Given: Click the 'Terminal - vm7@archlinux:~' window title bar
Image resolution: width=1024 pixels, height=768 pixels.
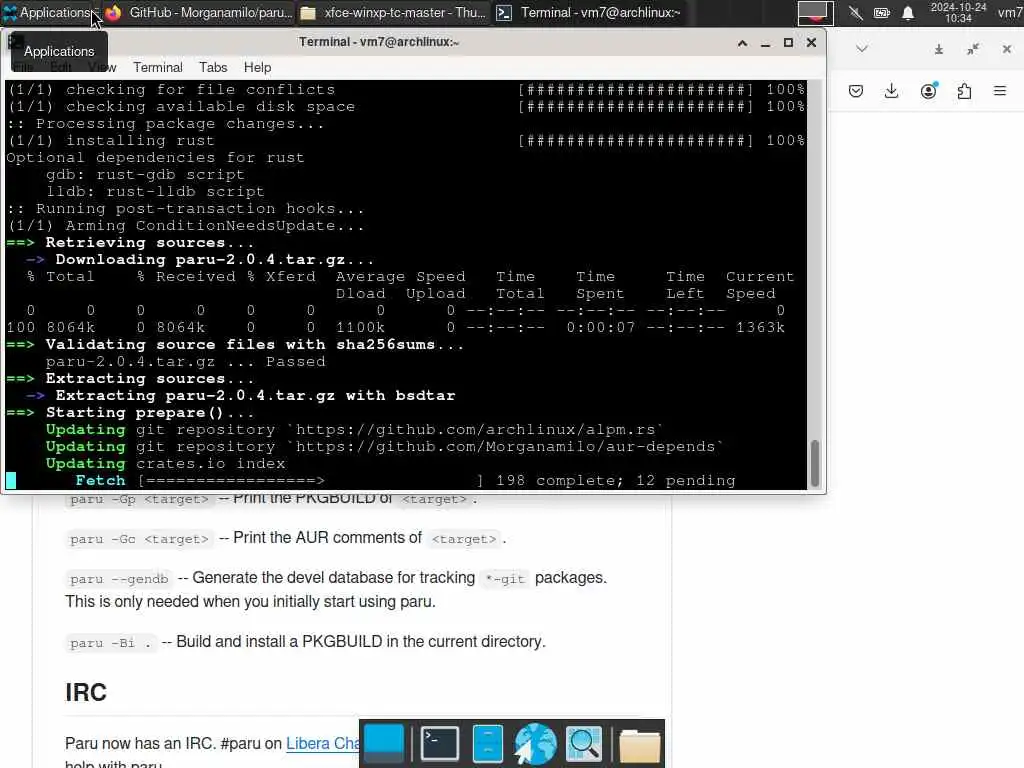Looking at the screenshot, I should pyautogui.click(x=379, y=42).
